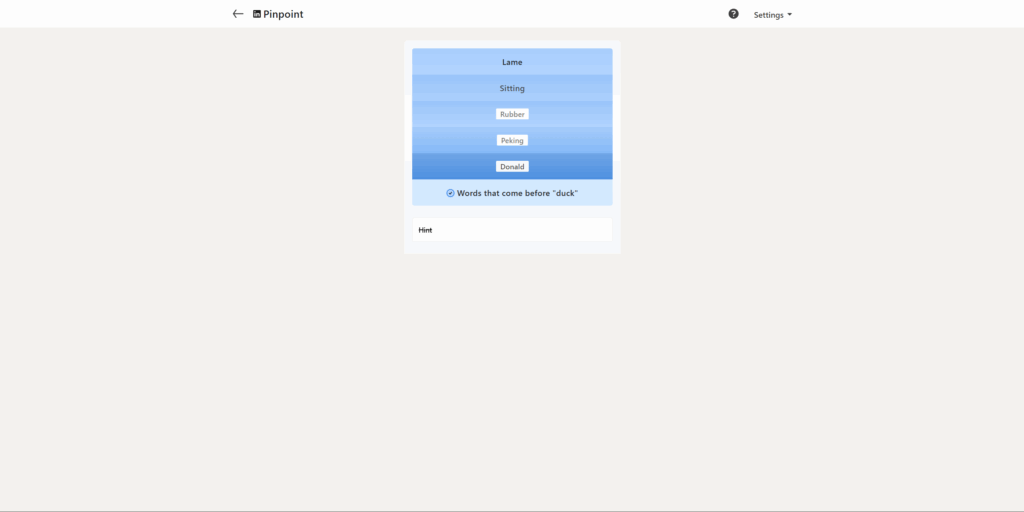Click the light blue area right of Lame
This screenshot has width=1024, height=512.
pos(575,62)
